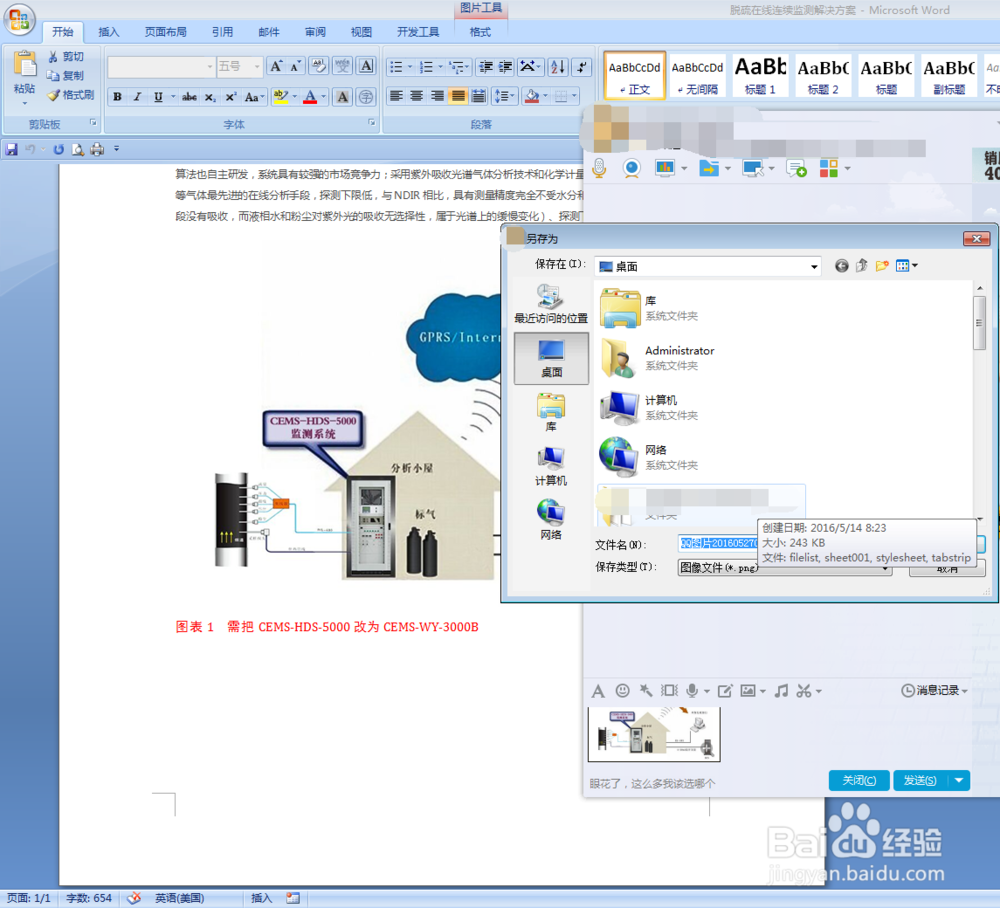Center the text alignment
This screenshot has width=1000, height=908.
click(x=416, y=96)
